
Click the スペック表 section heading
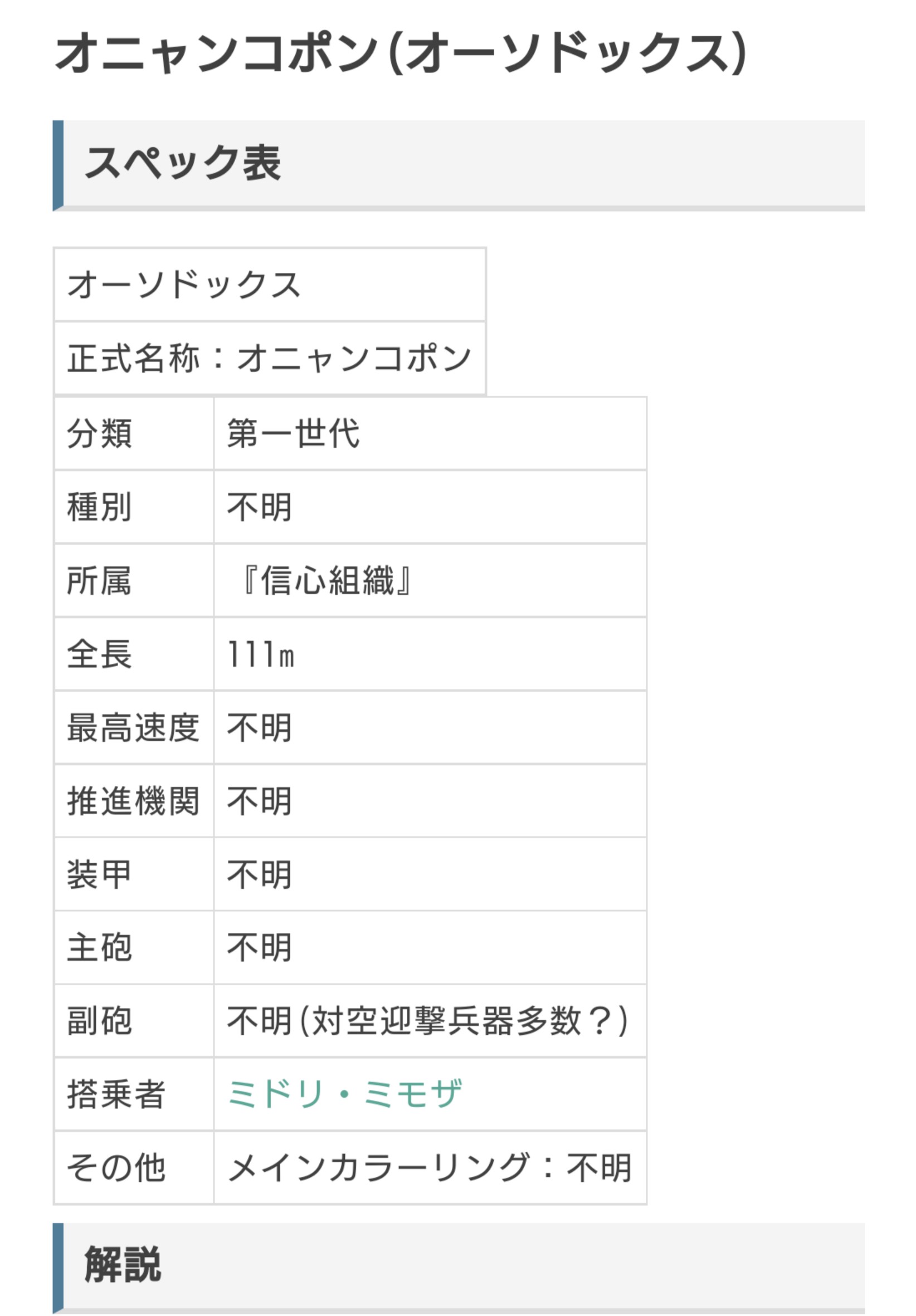(182, 163)
